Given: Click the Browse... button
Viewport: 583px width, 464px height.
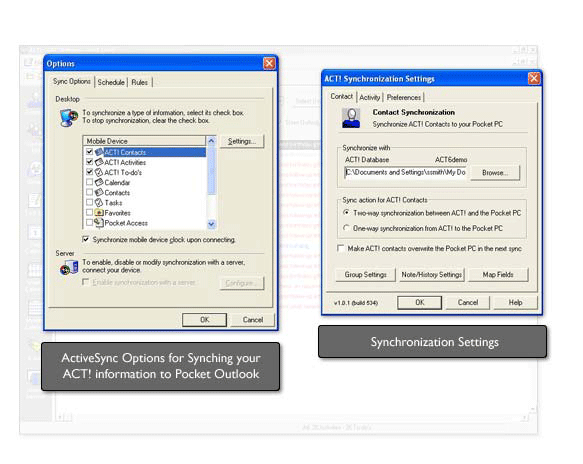Looking at the screenshot, I should 495,173.
